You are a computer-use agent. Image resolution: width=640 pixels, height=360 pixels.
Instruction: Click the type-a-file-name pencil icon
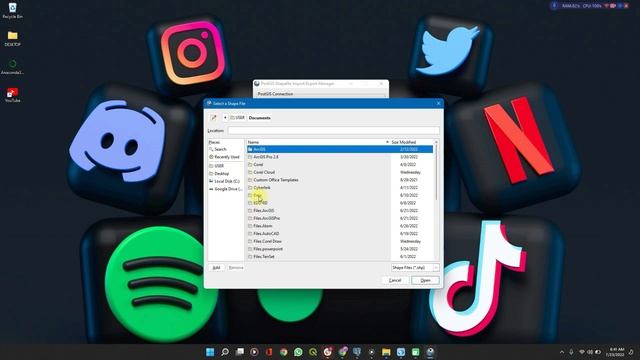pyautogui.click(x=213, y=118)
